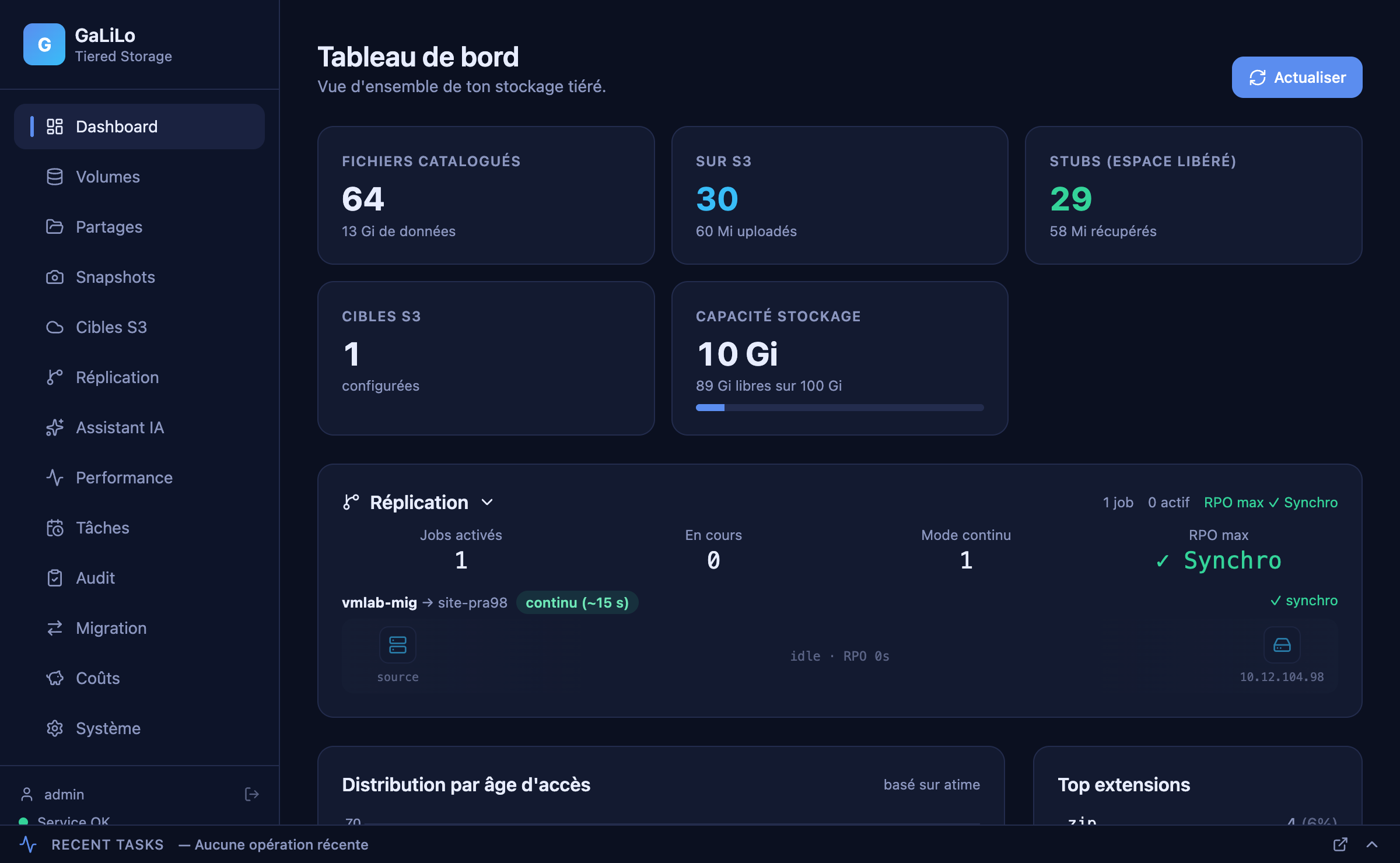This screenshot has height=863, width=1400.
Task: Click the Coûts piggy bank icon
Action: 55,678
